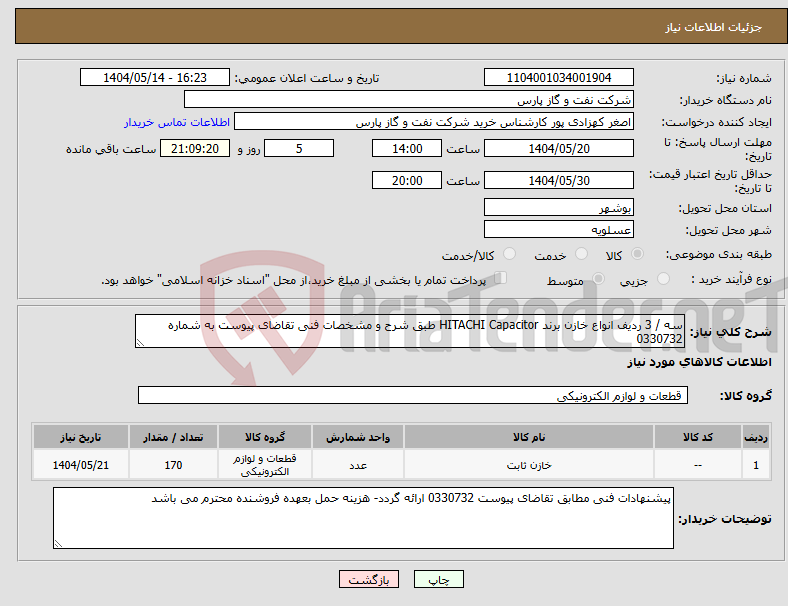Click the کد کالا column header
788x606 pixels.
pyautogui.click(x=698, y=437)
